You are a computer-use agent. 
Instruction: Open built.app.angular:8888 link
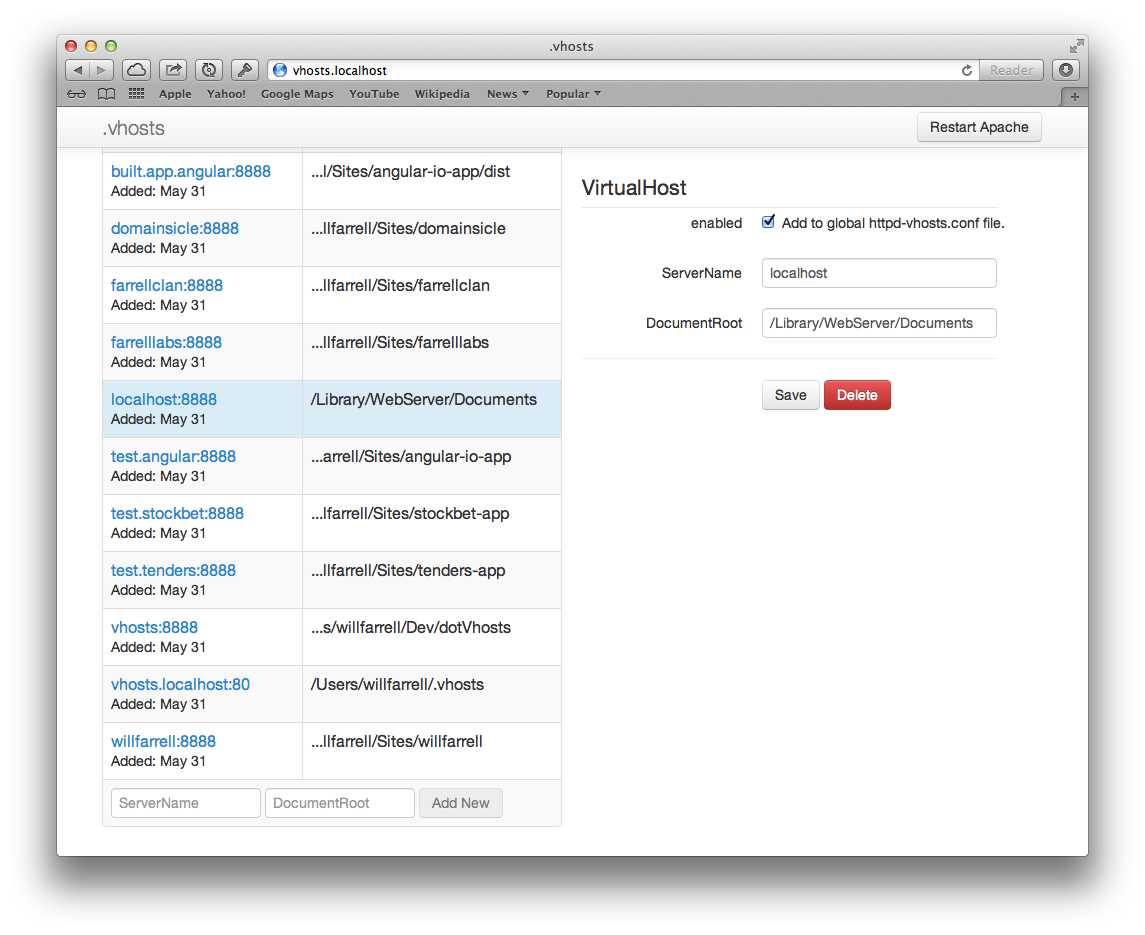[191, 171]
